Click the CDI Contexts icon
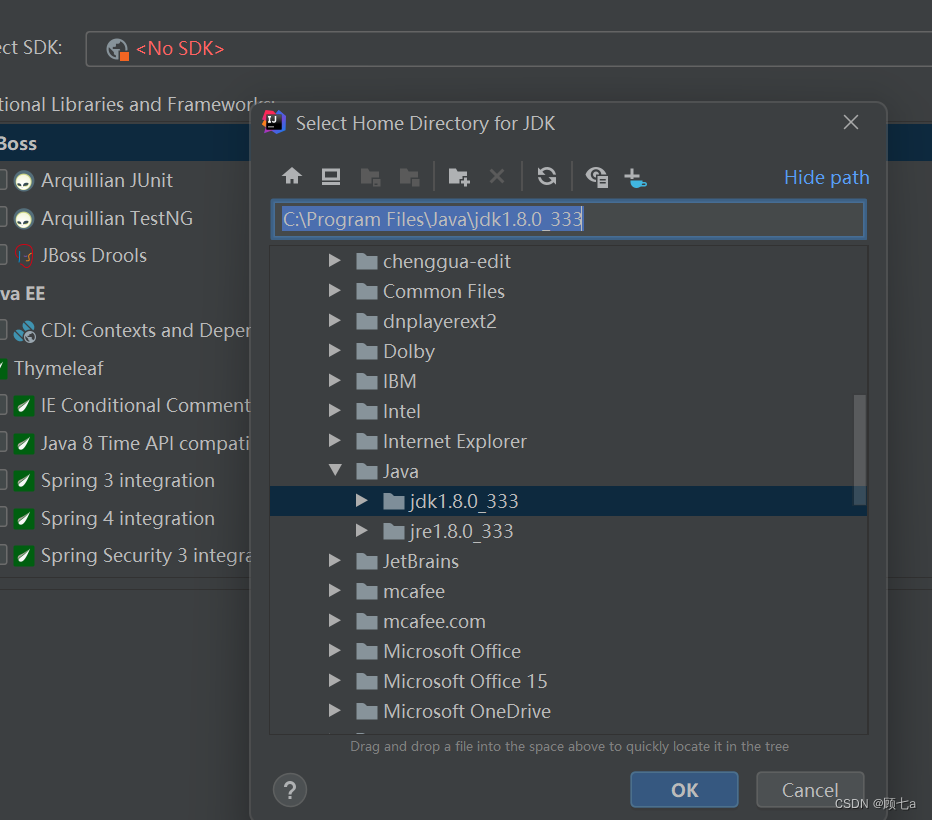Screen dimensions: 932x820 [24, 331]
